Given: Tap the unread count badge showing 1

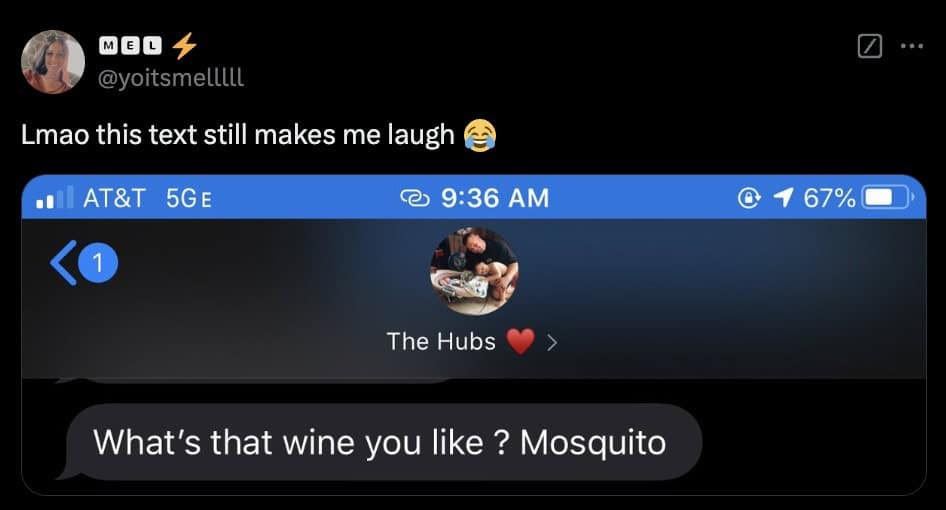Looking at the screenshot, I should 98,263.
